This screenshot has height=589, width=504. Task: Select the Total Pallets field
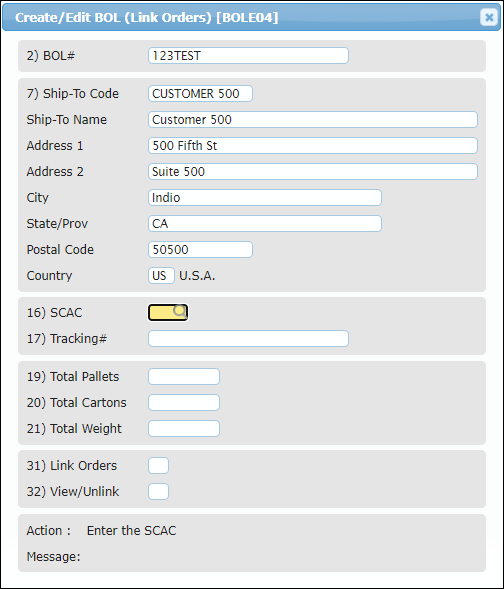pos(184,376)
